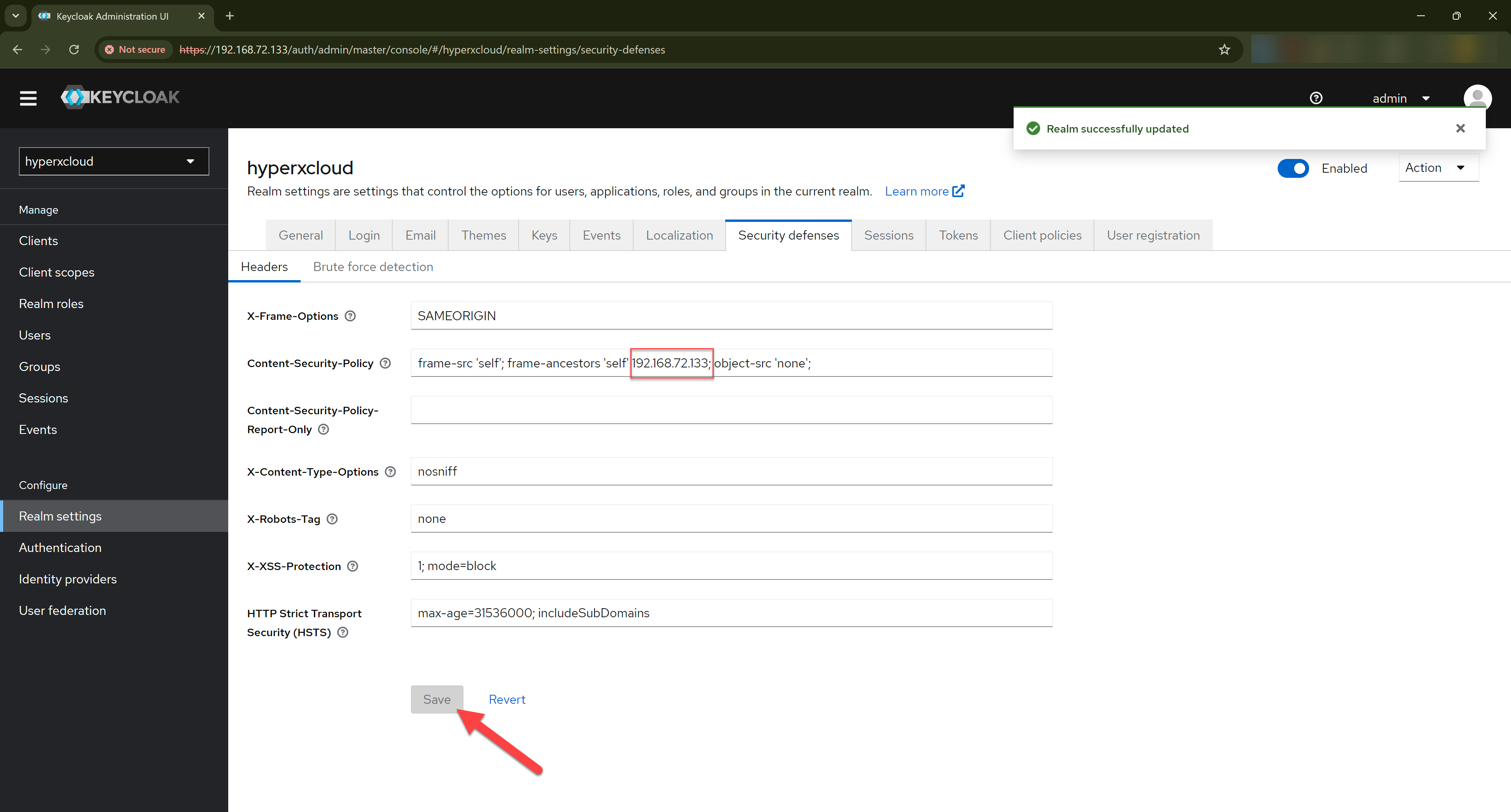Open Users in sidebar
Screen dimensions: 1511x812
[x=114, y=335]
